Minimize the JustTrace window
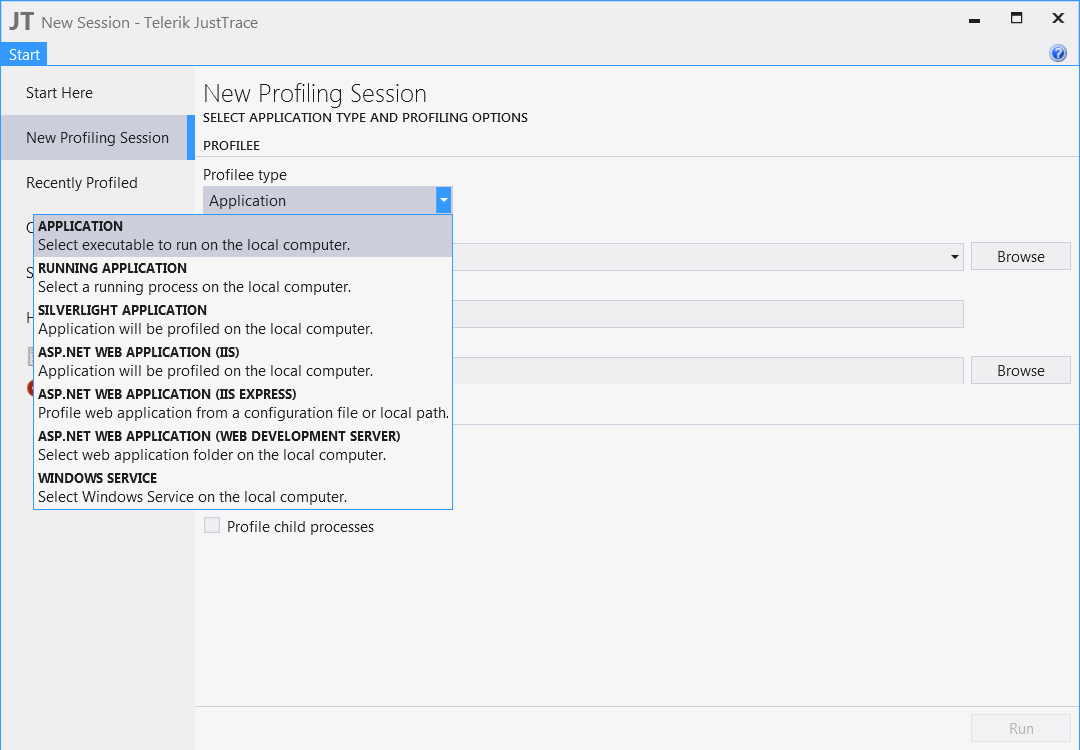1080x750 pixels. coord(974,21)
